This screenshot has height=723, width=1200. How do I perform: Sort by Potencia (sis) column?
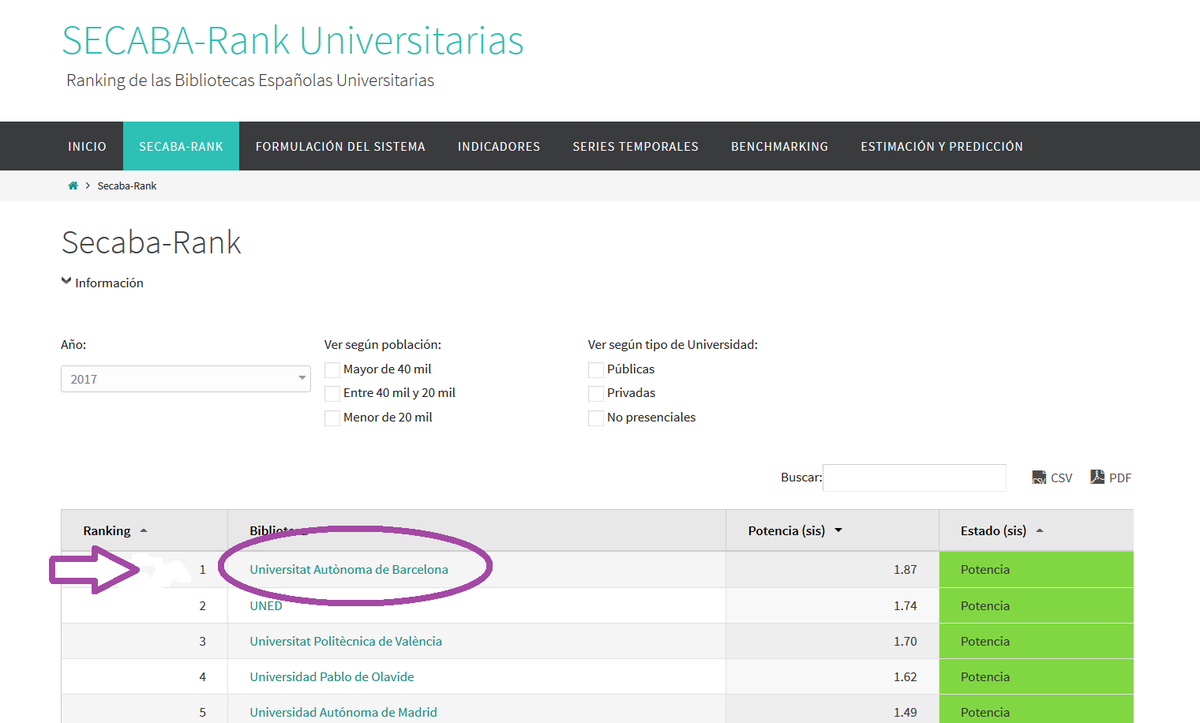795,531
